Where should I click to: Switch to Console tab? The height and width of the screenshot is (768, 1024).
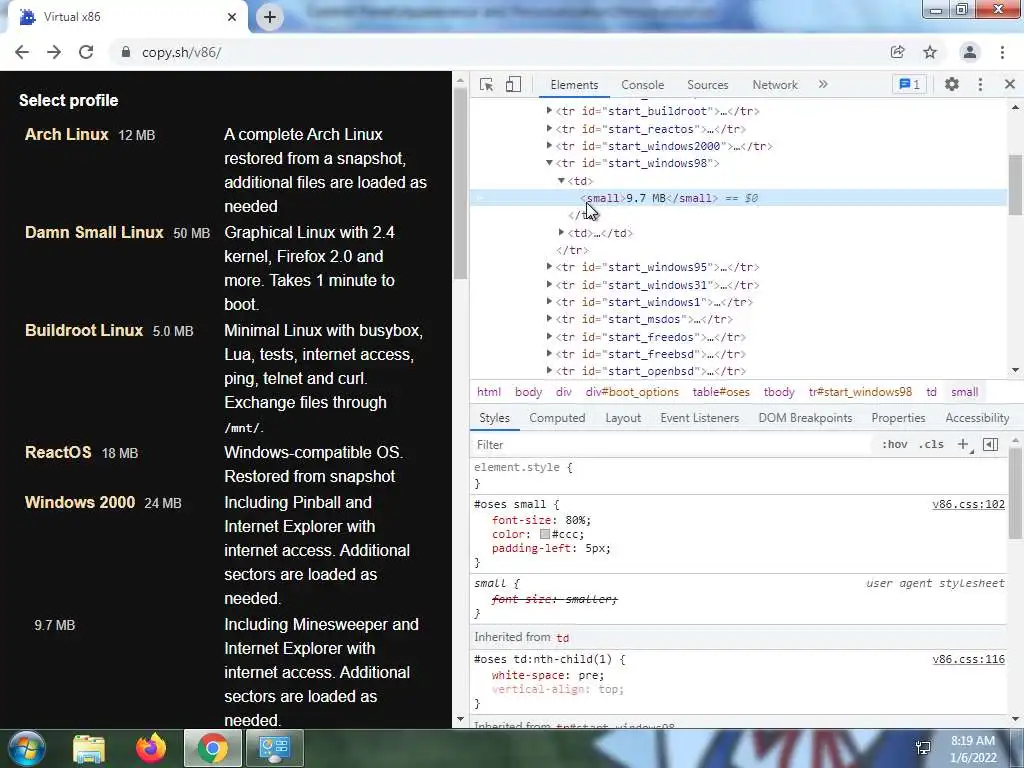[642, 85]
